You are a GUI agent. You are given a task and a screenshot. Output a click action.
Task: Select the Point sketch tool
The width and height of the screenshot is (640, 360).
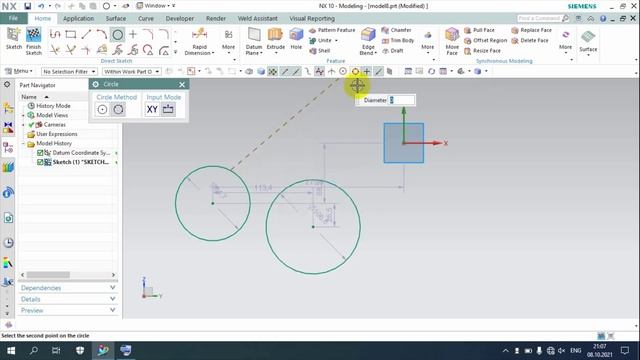(133, 34)
